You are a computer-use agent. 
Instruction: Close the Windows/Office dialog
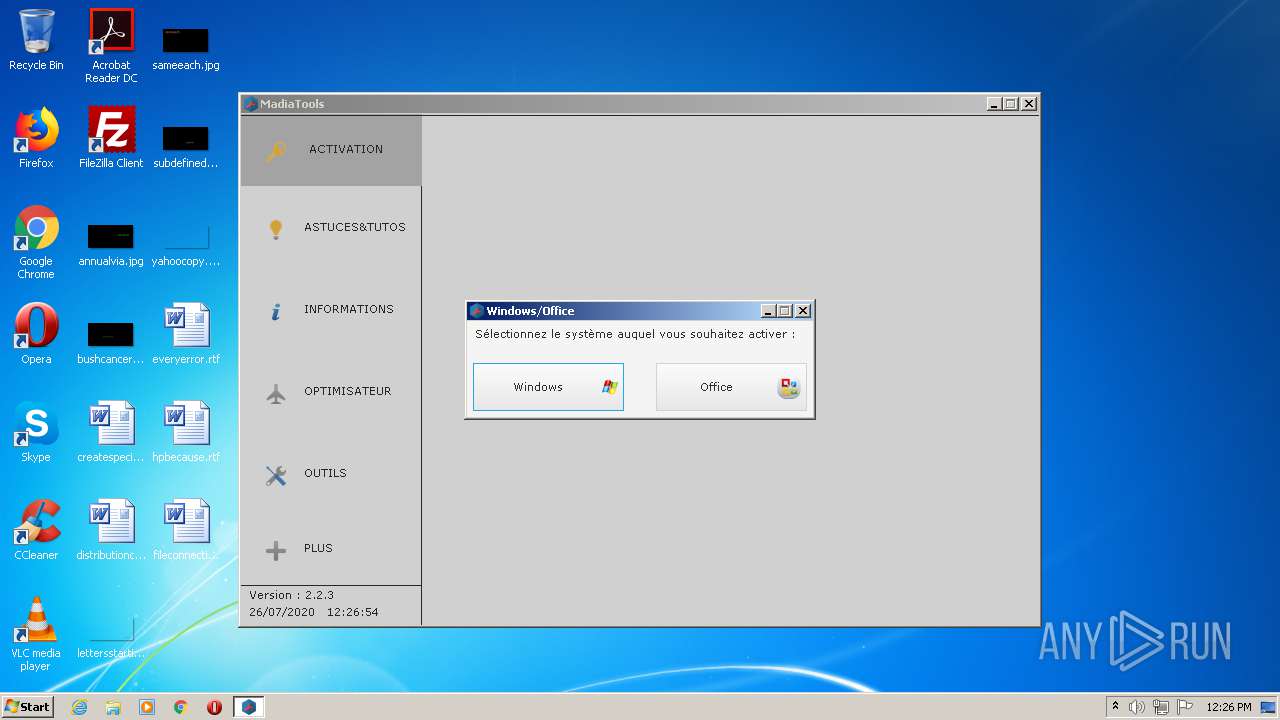pyautogui.click(x=802, y=311)
